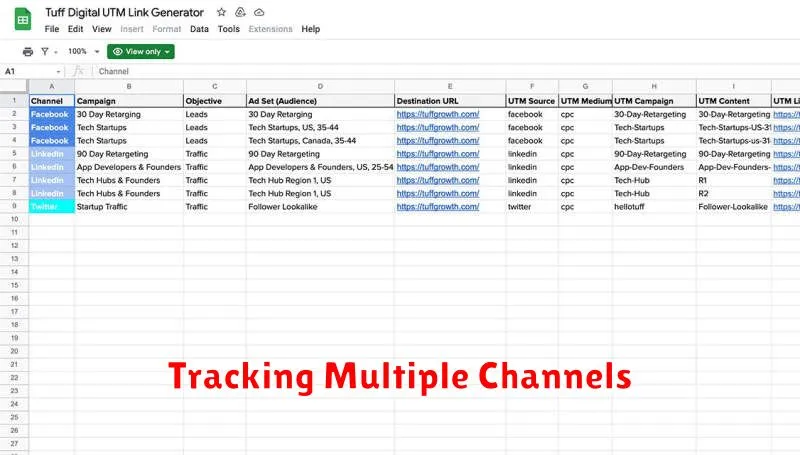
Task: Click the Google Sheets home icon
Action: (21, 19)
